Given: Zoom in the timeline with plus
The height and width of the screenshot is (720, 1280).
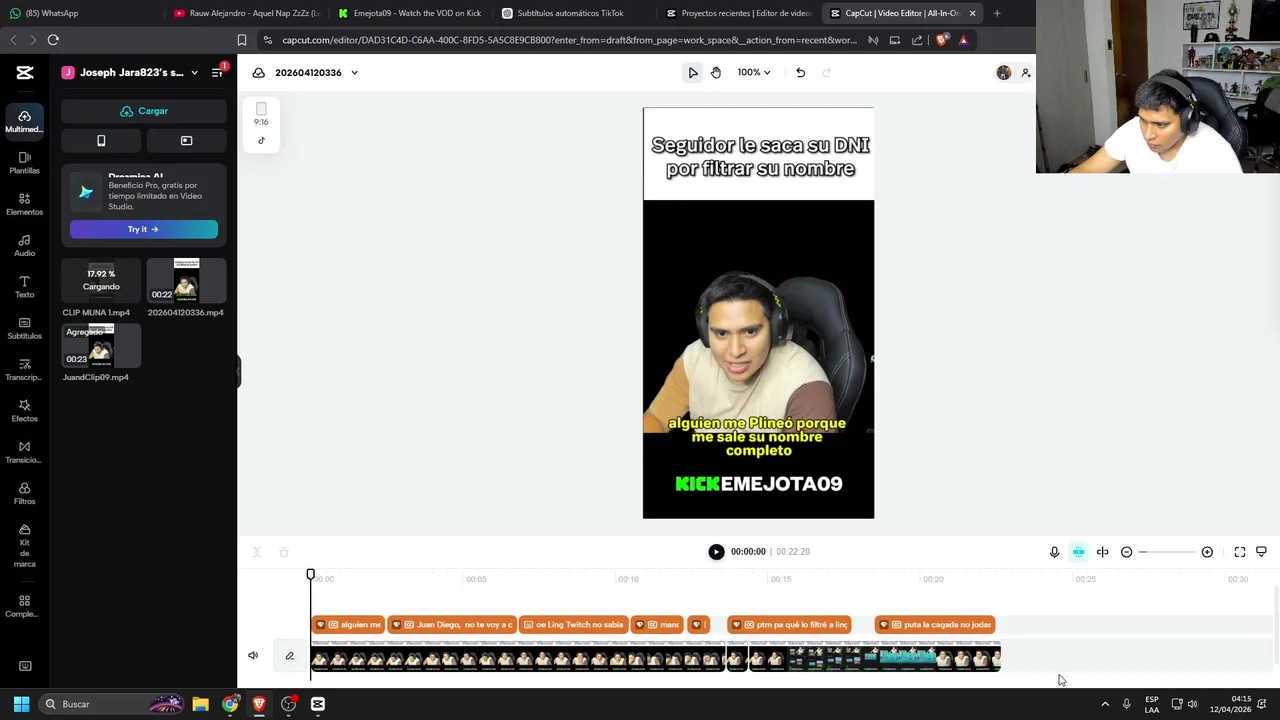Looking at the screenshot, I should click(x=1207, y=552).
